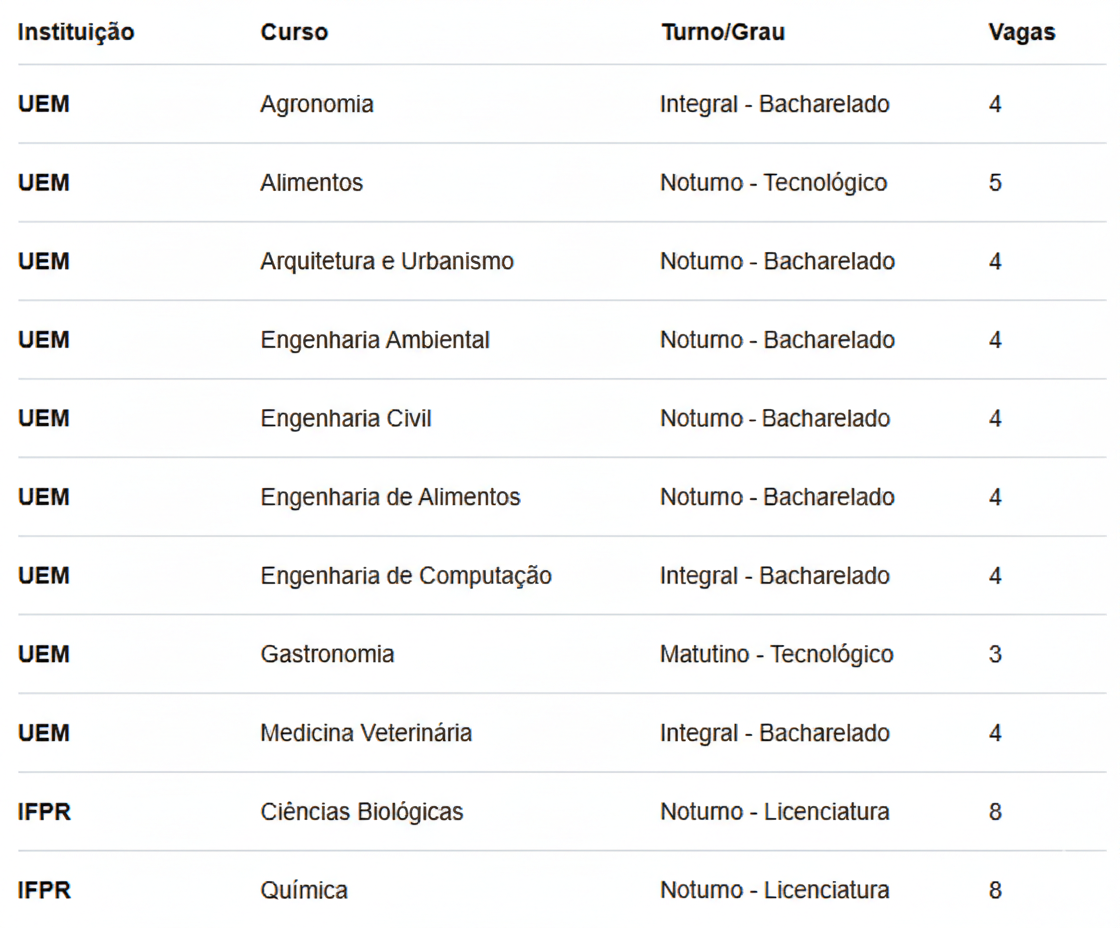Select Noturno - Tecnológico for Alimentos

(774, 183)
